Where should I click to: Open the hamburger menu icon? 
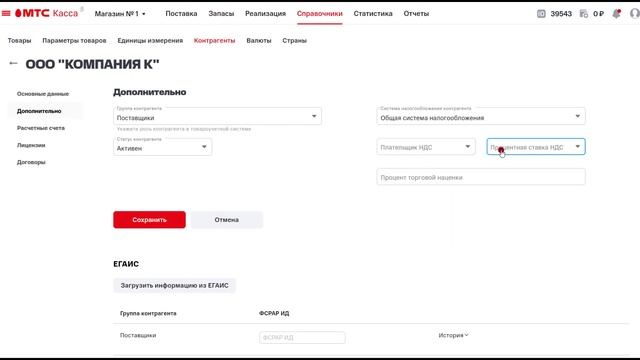6,13
